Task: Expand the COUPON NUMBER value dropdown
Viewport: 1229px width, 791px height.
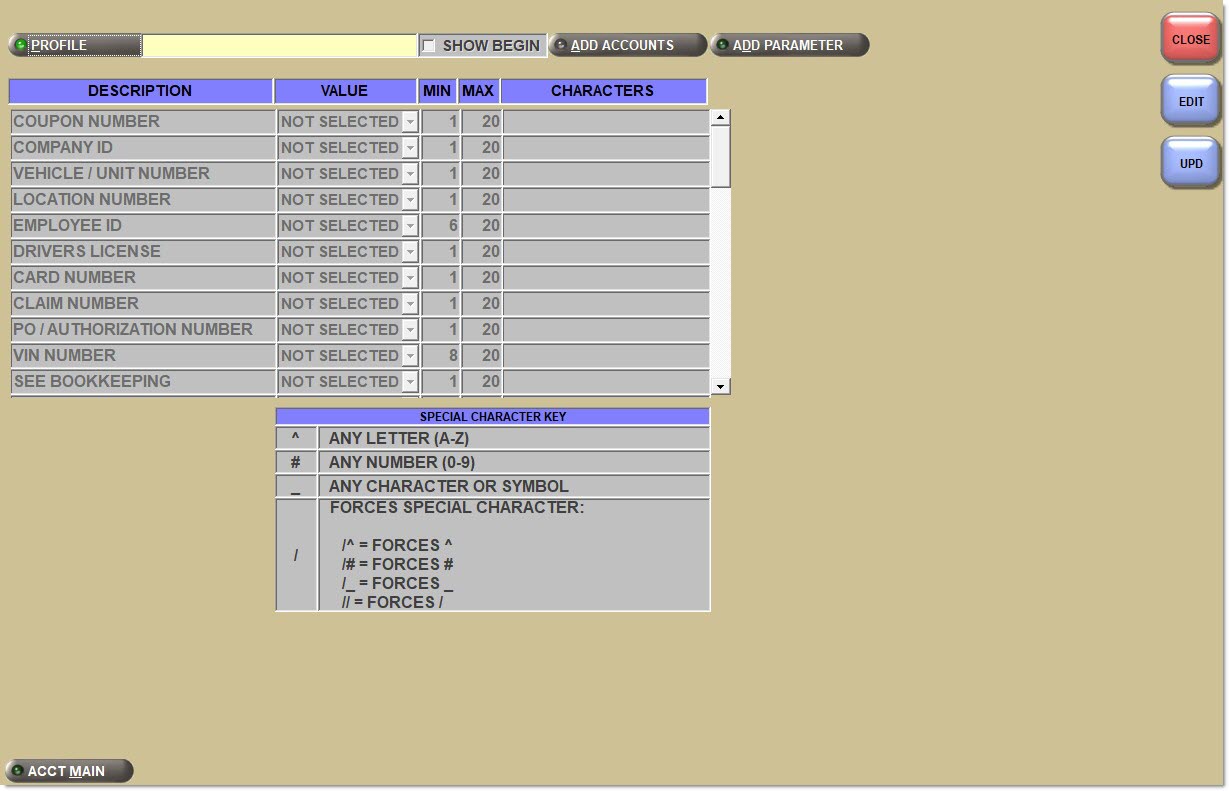Action: click(x=409, y=122)
